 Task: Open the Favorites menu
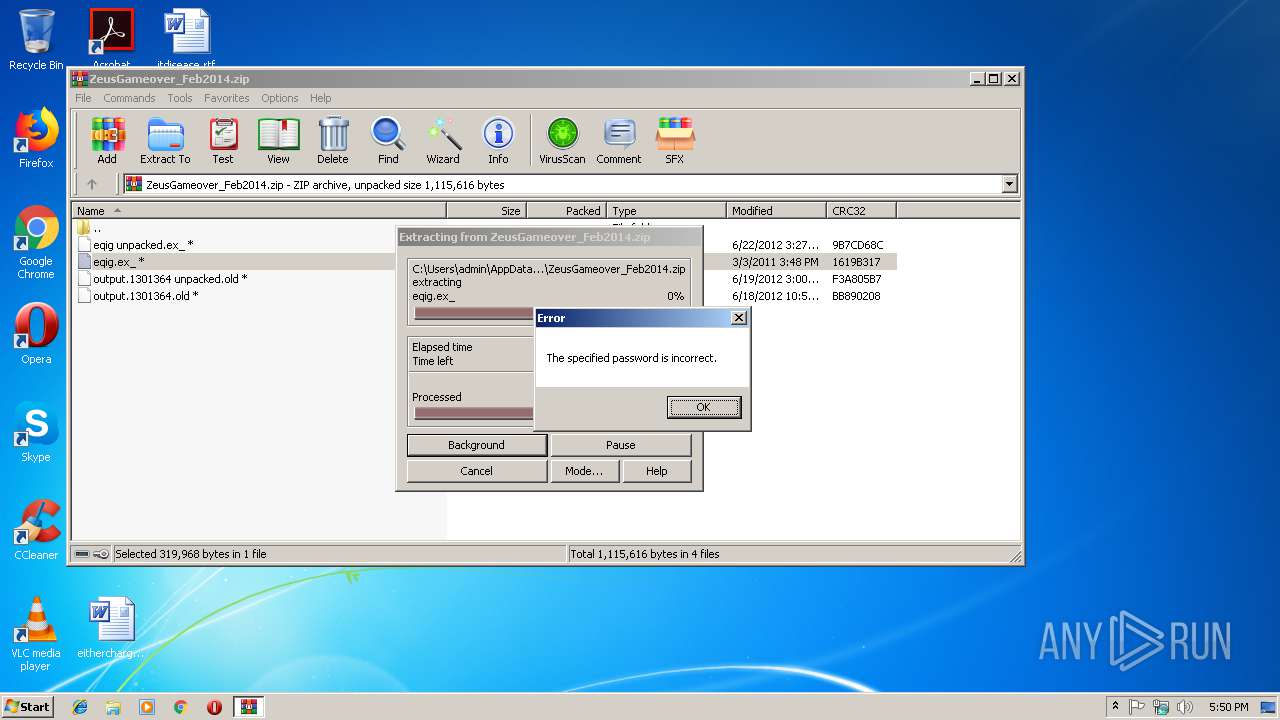point(227,98)
